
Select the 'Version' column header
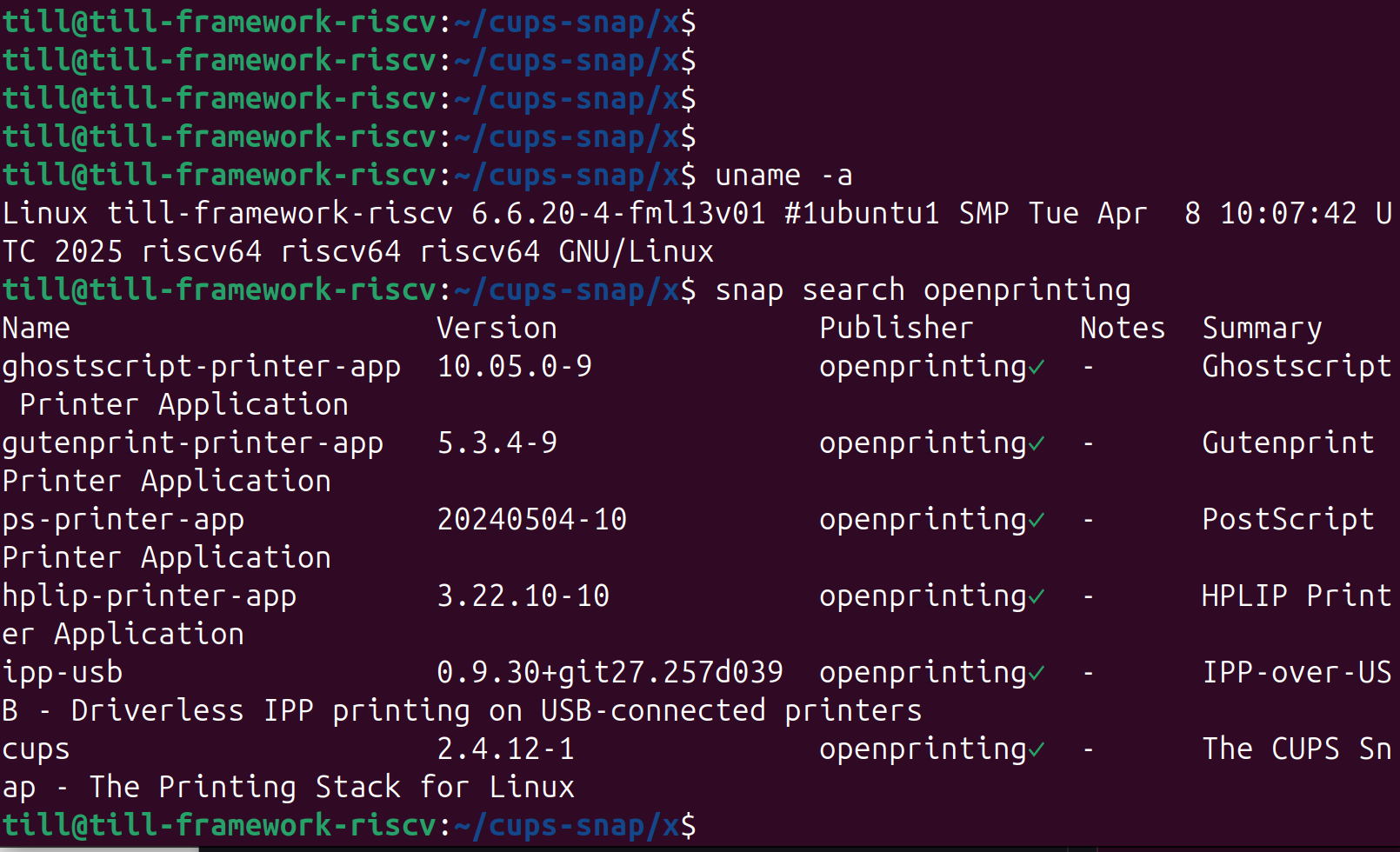coord(497,329)
